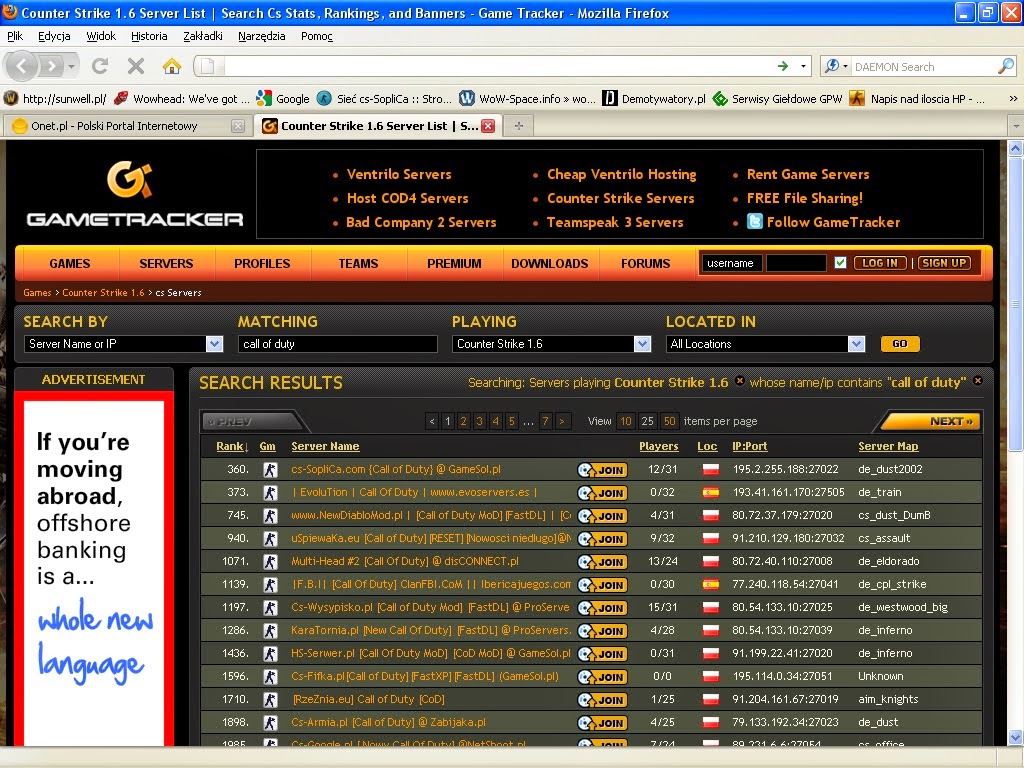Open the Edycja menu

coord(54,37)
